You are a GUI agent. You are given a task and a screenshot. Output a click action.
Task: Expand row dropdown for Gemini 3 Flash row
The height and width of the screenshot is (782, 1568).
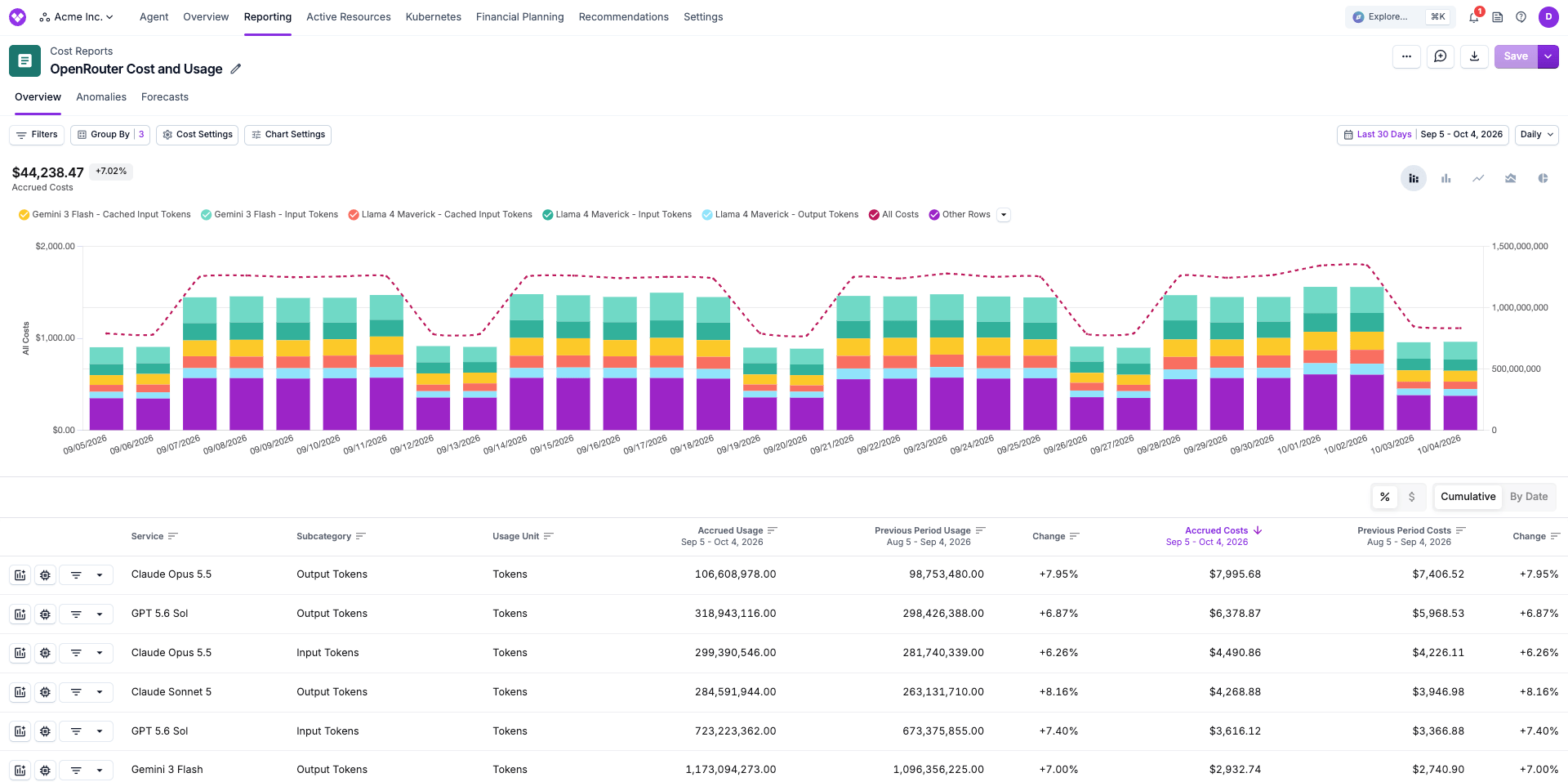(100, 770)
